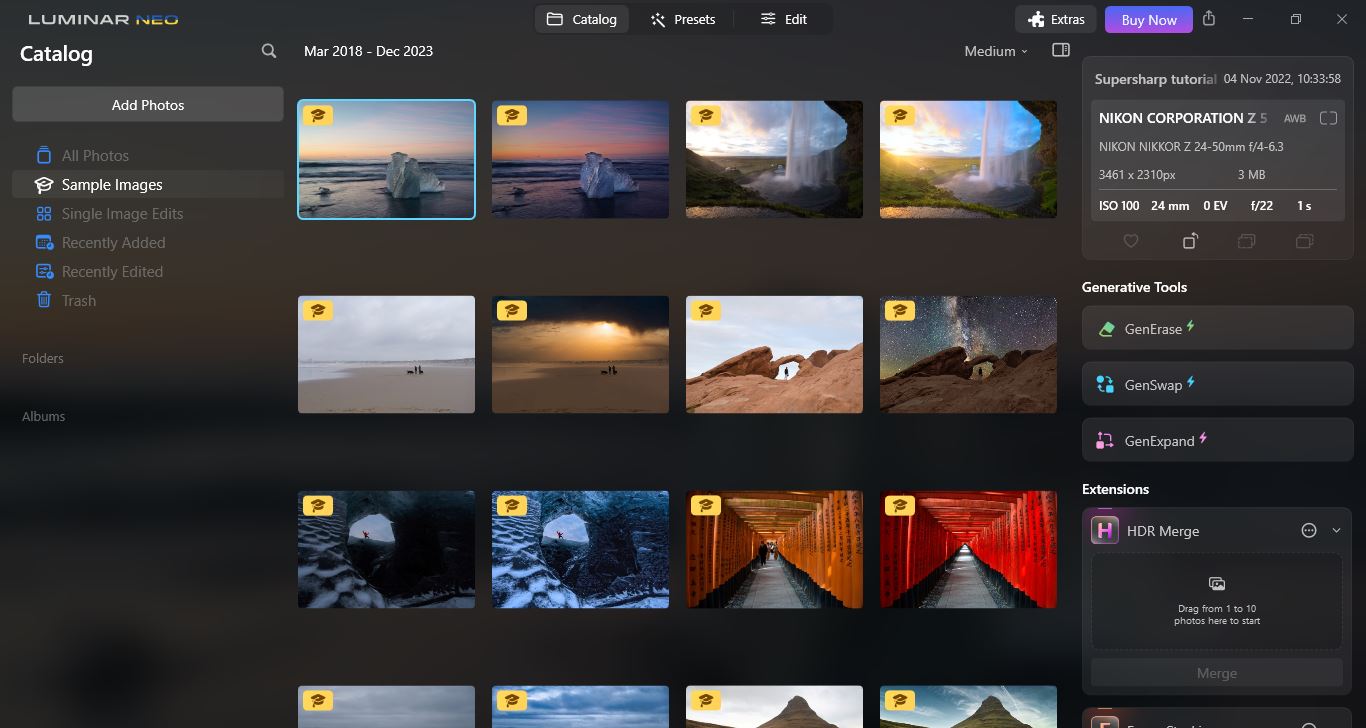The height and width of the screenshot is (728, 1366).
Task: Select the daytime rock arch thumbnail
Action: [774, 354]
